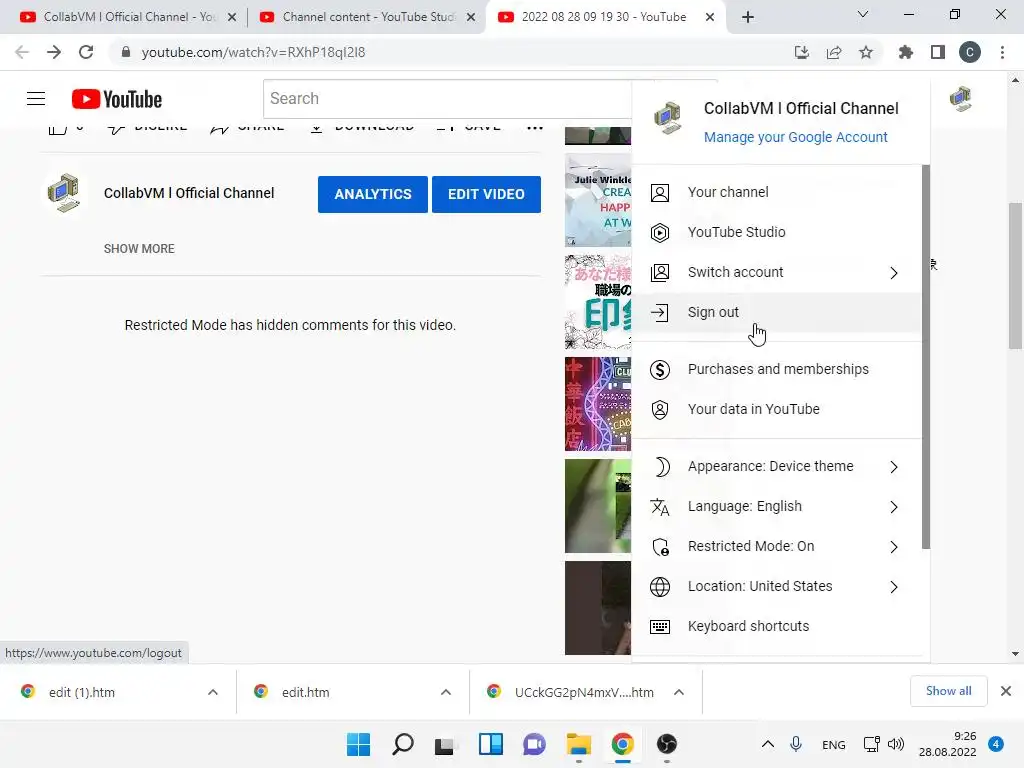Open the Julie Winkle suggested video thumbnail
1024x768 pixels.
coord(598,200)
